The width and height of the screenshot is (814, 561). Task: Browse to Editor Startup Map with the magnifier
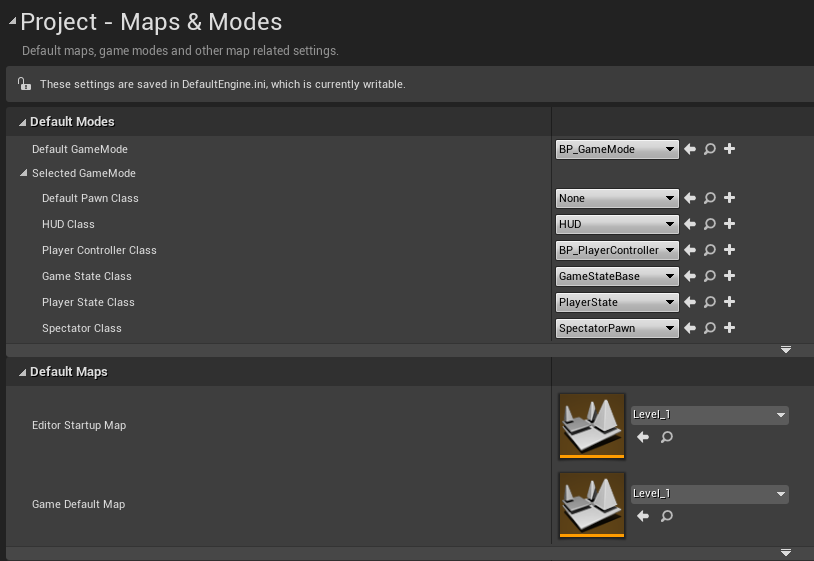[667, 437]
